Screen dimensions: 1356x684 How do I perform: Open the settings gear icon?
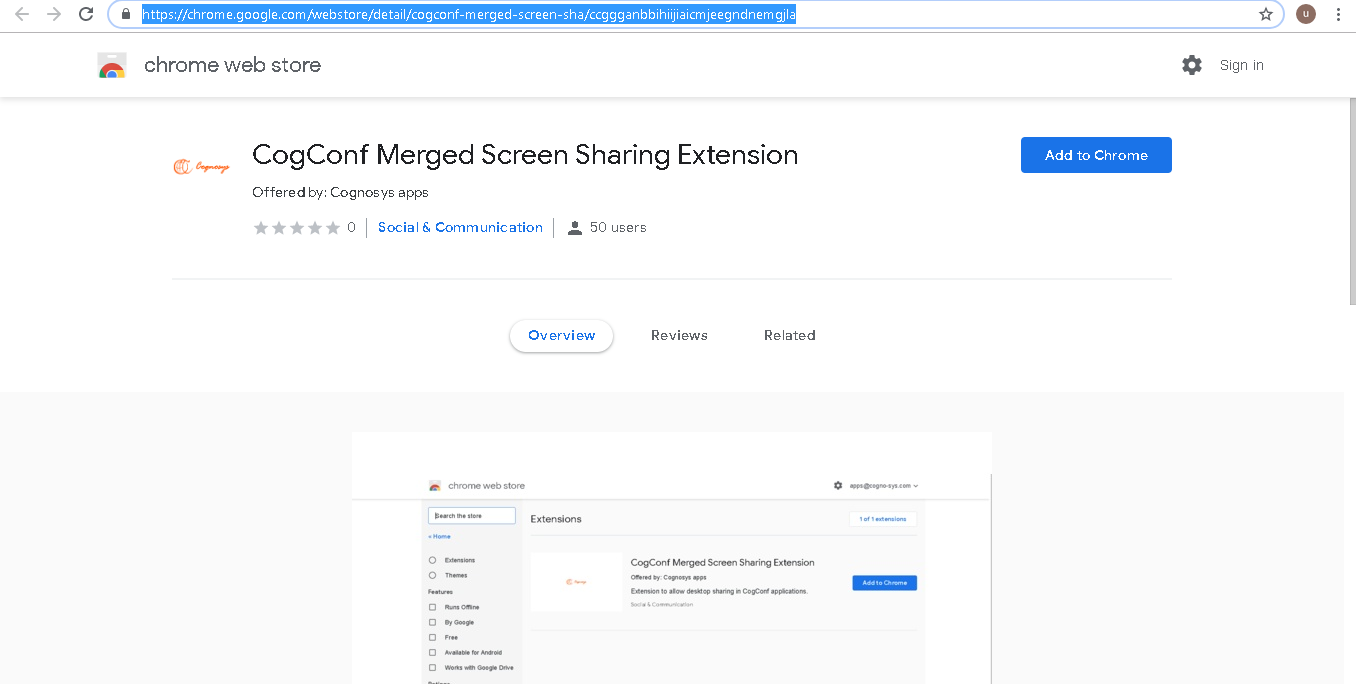coord(1192,65)
